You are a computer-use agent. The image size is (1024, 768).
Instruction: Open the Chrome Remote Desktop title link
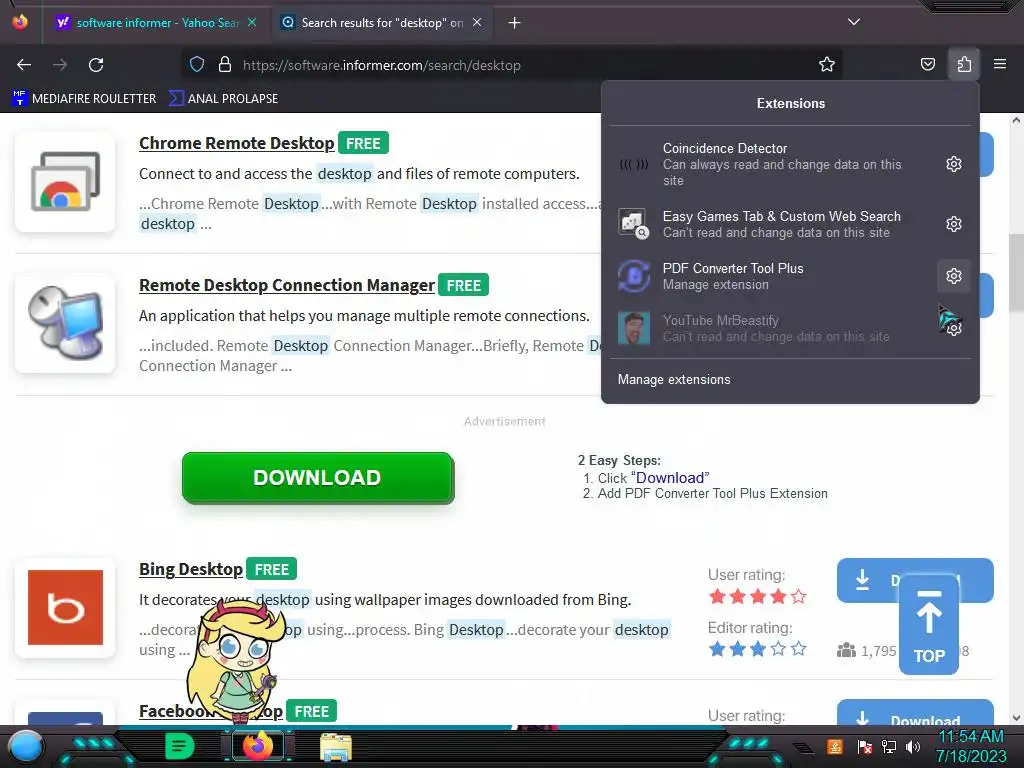click(236, 143)
